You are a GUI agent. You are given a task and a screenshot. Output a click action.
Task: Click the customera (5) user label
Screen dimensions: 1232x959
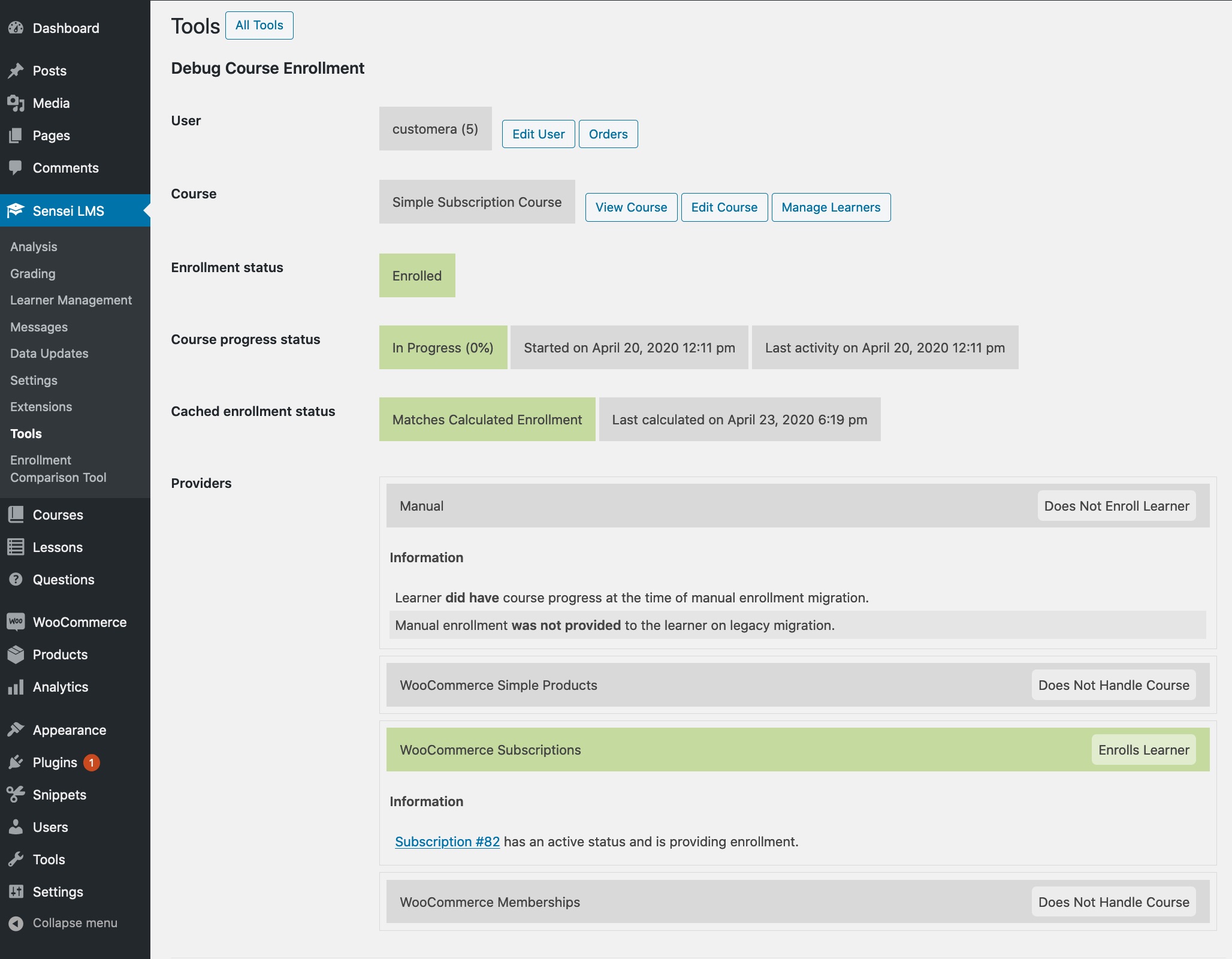tap(435, 129)
